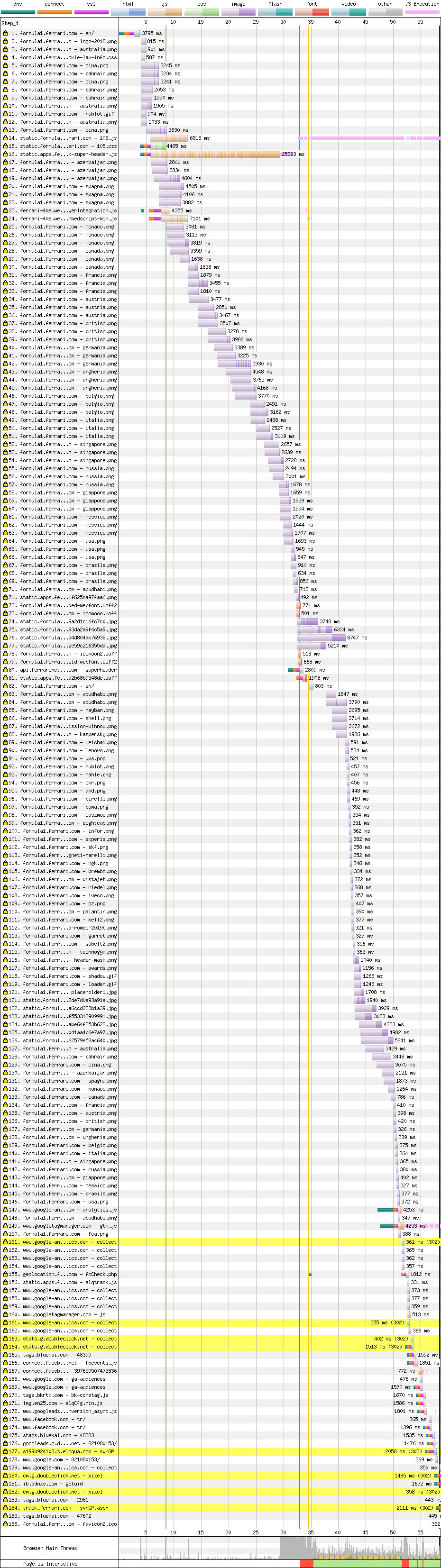Click the ssl legend color swatch
This screenshot has width=441, height=1568.
pos(92,11)
